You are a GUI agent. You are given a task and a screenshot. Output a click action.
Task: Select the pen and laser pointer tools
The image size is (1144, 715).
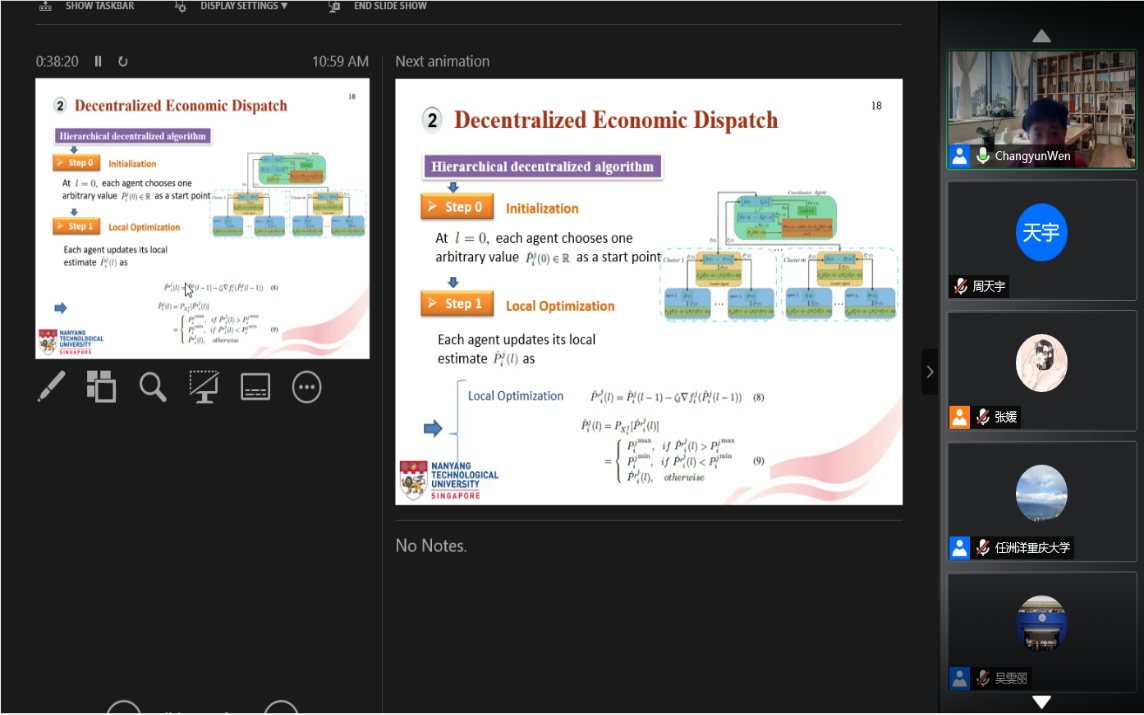tap(51, 386)
